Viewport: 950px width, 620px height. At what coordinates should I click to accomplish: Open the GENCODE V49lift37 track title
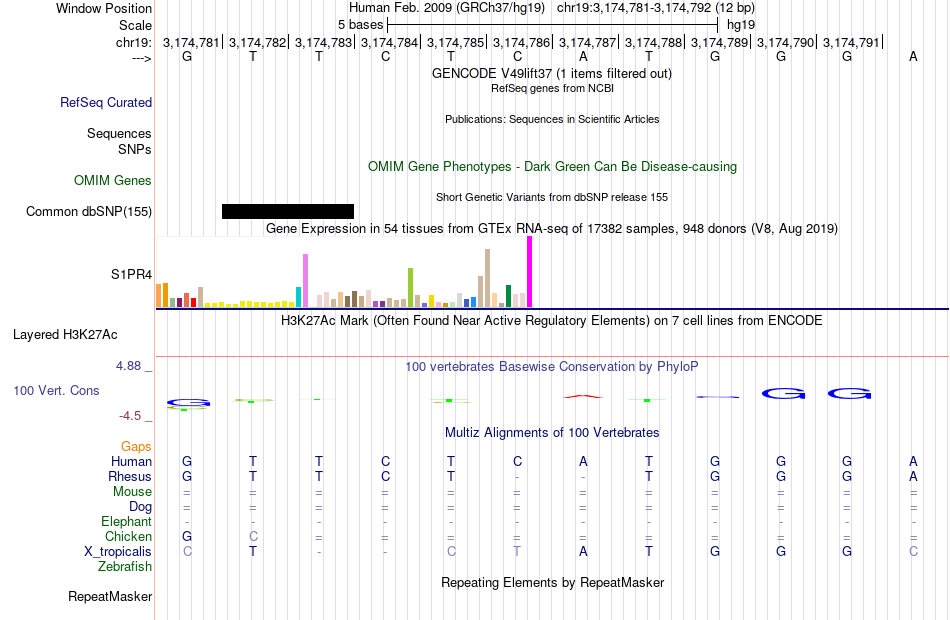coord(551,73)
